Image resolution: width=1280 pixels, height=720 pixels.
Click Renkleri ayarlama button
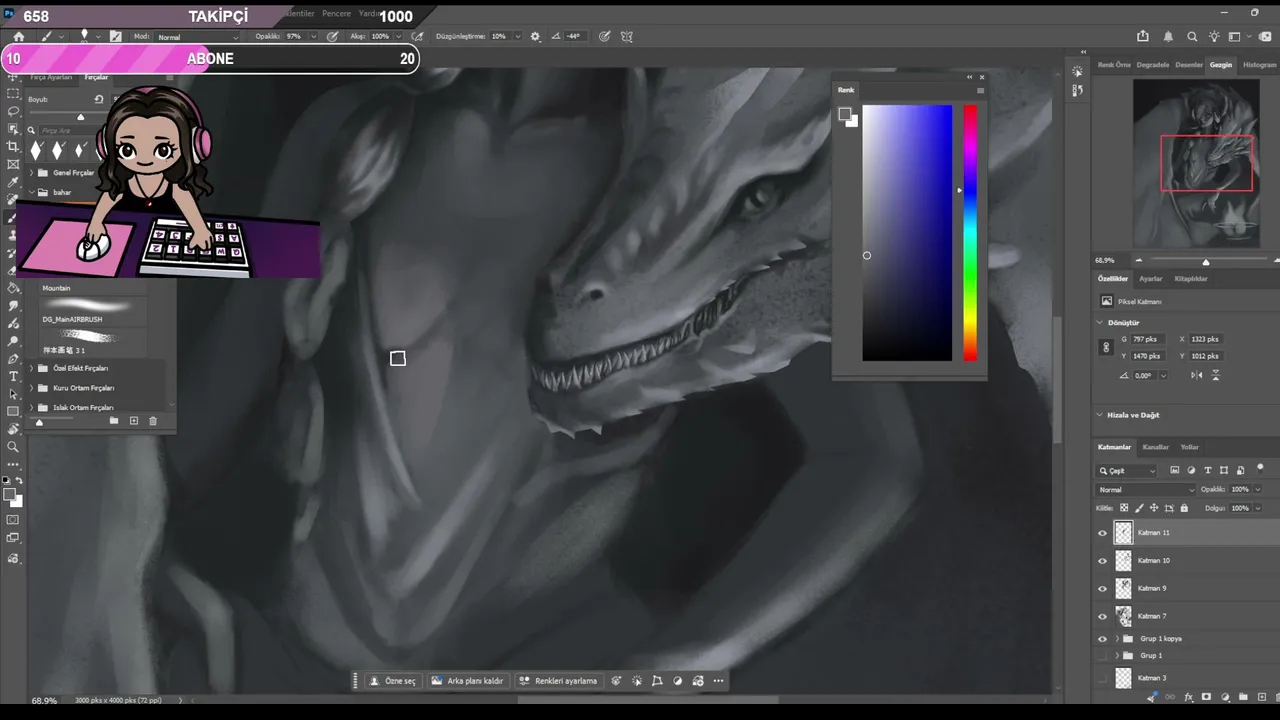click(558, 681)
